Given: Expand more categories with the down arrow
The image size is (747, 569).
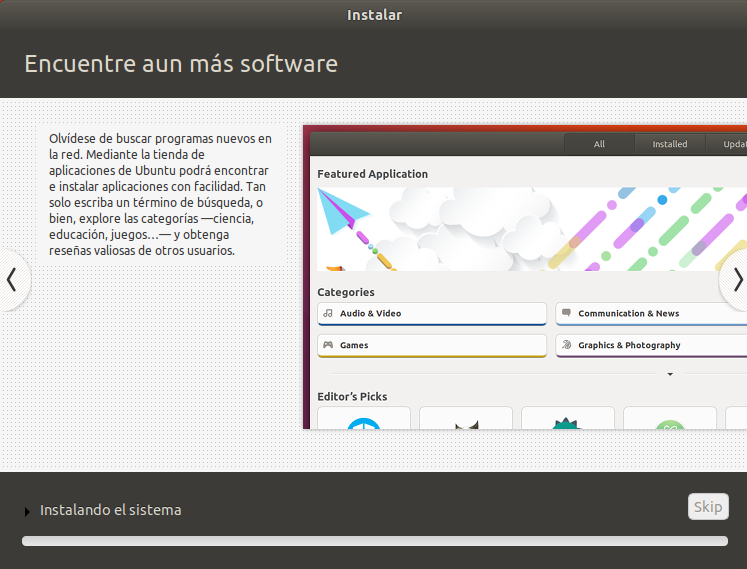Looking at the screenshot, I should coord(670,374).
